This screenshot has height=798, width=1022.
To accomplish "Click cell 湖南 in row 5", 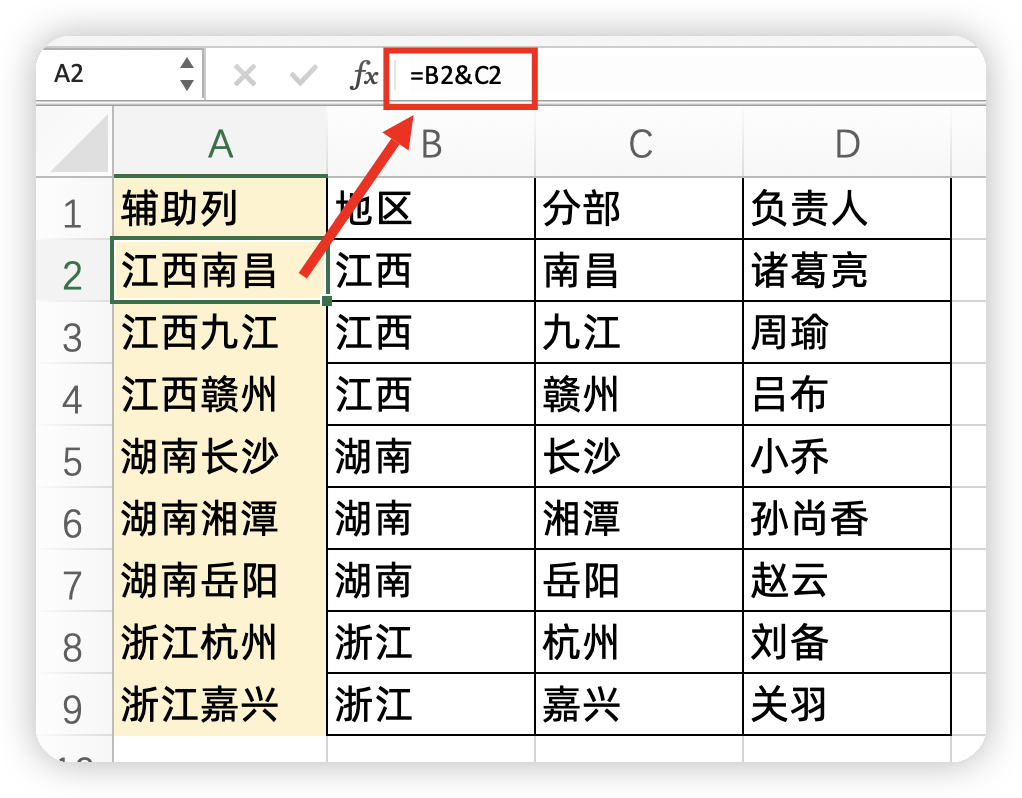I will tap(431, 456).
